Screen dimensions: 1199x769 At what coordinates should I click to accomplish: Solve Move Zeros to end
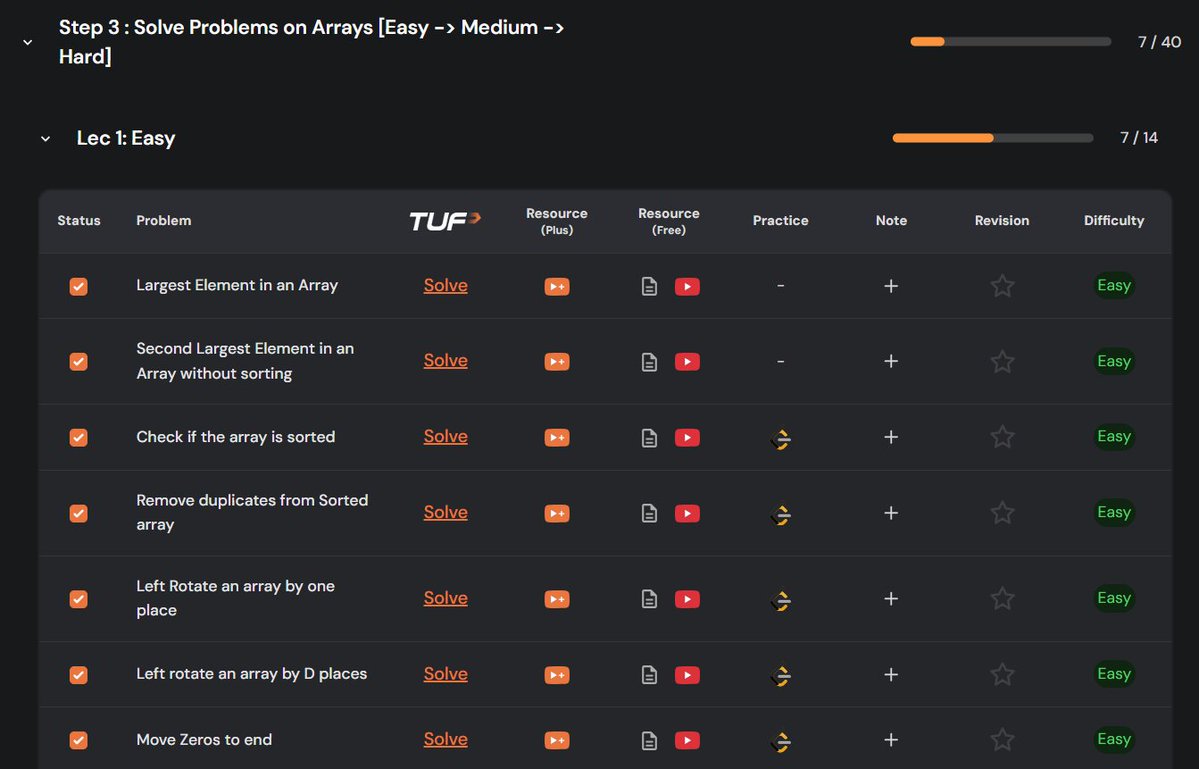point(446,739)
